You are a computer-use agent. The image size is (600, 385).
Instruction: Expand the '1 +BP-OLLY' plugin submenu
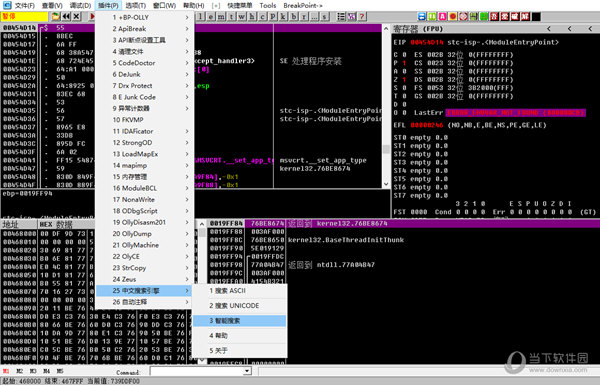point(144,18)
